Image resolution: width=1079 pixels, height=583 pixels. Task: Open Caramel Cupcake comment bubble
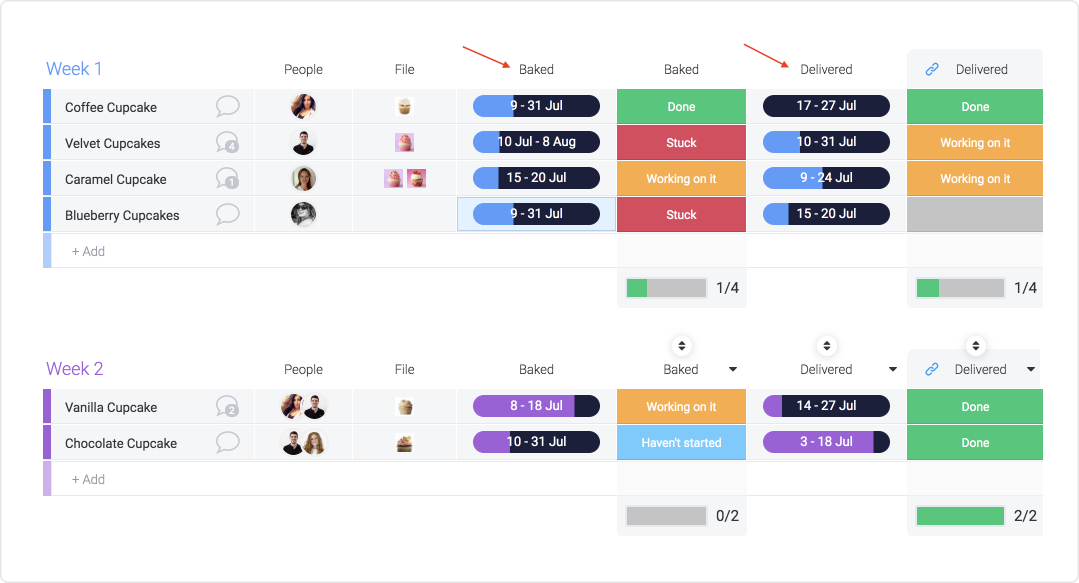pyautogui.click(x=228, y=178)
